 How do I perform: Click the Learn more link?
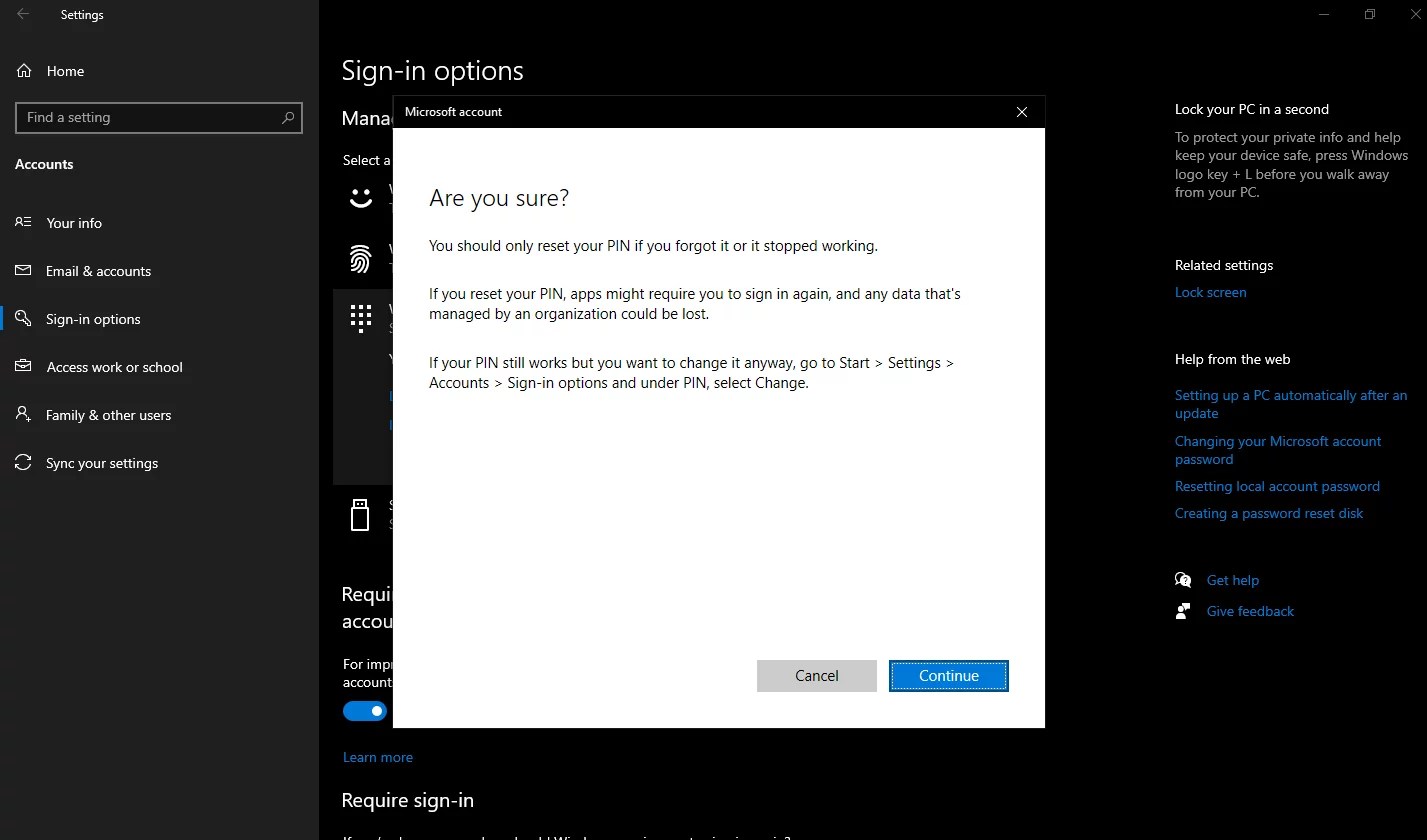[377, 757]
